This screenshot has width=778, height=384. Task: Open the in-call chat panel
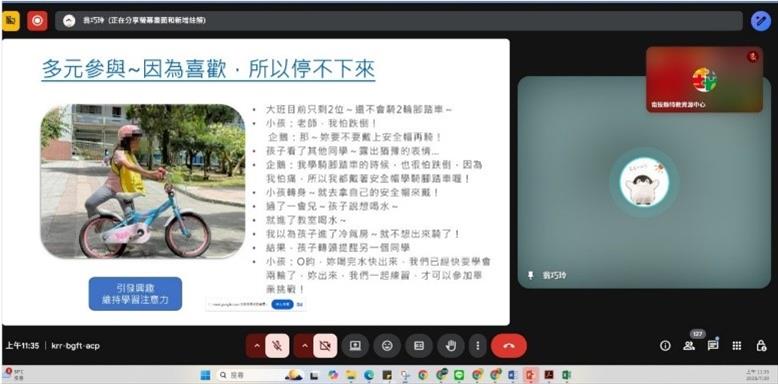coord(713,345)
